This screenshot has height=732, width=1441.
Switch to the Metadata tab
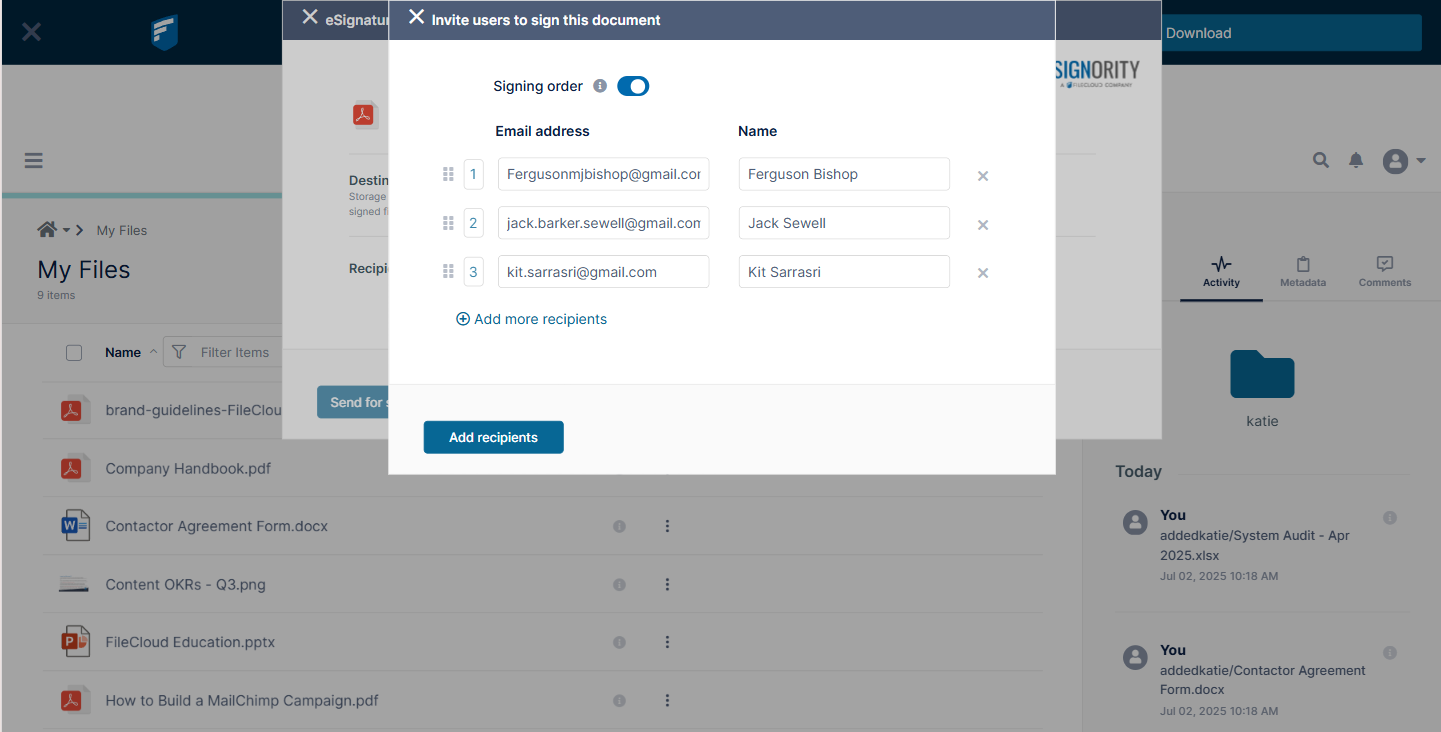point(1303,271)
